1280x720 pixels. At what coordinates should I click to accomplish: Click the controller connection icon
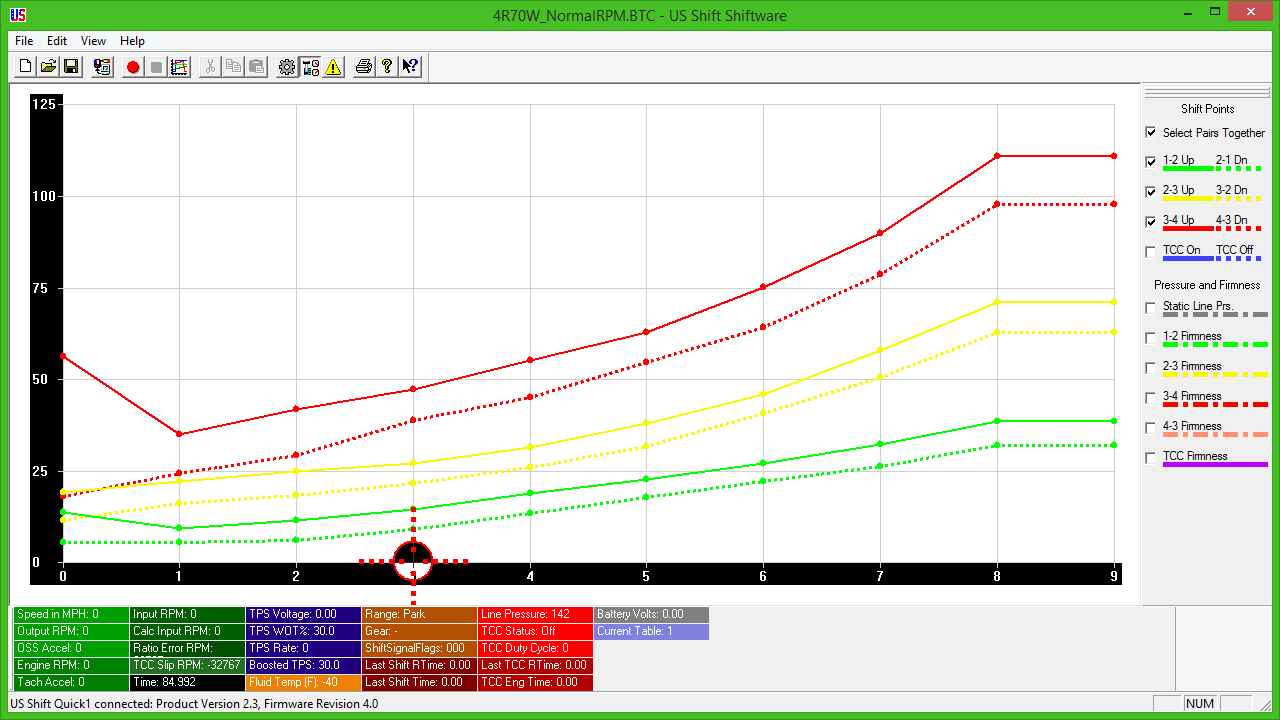click(x=102, y=67)
